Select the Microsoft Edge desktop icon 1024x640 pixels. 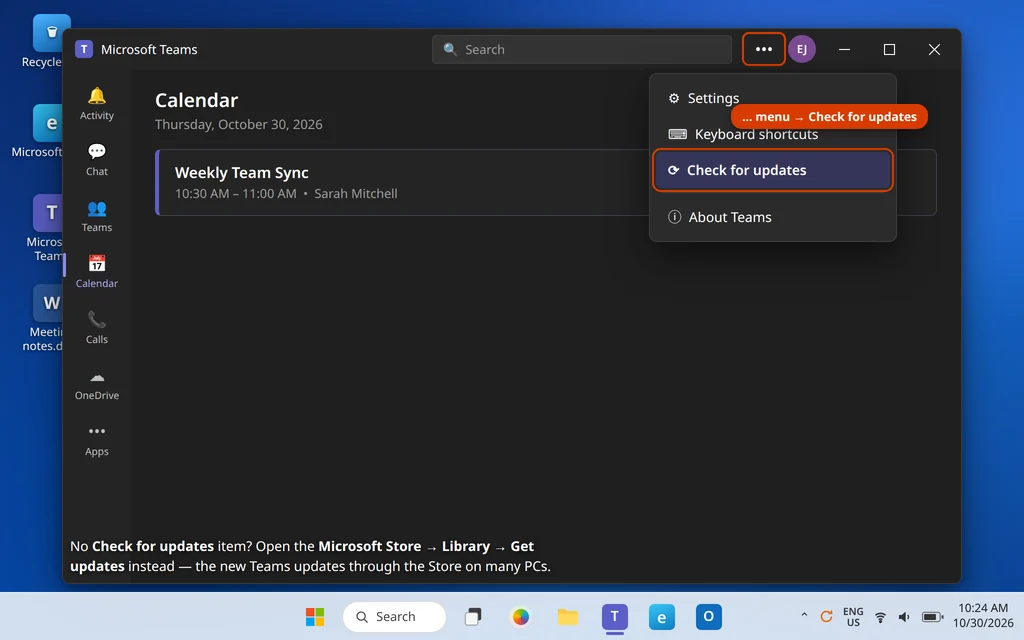(x=38, y=131)
